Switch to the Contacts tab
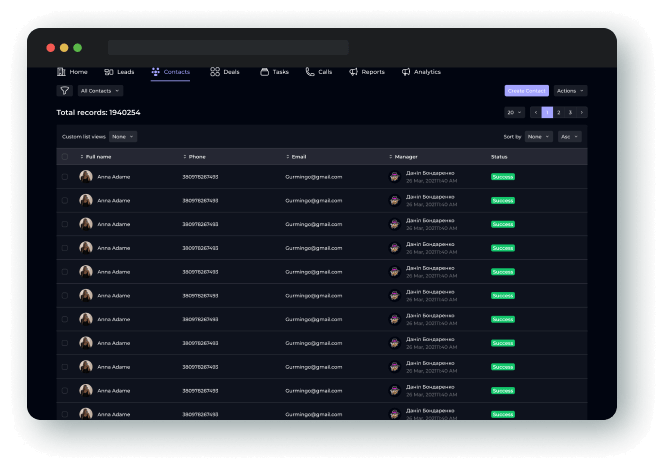This screenshot has height=468, width=657. point(170,72)
